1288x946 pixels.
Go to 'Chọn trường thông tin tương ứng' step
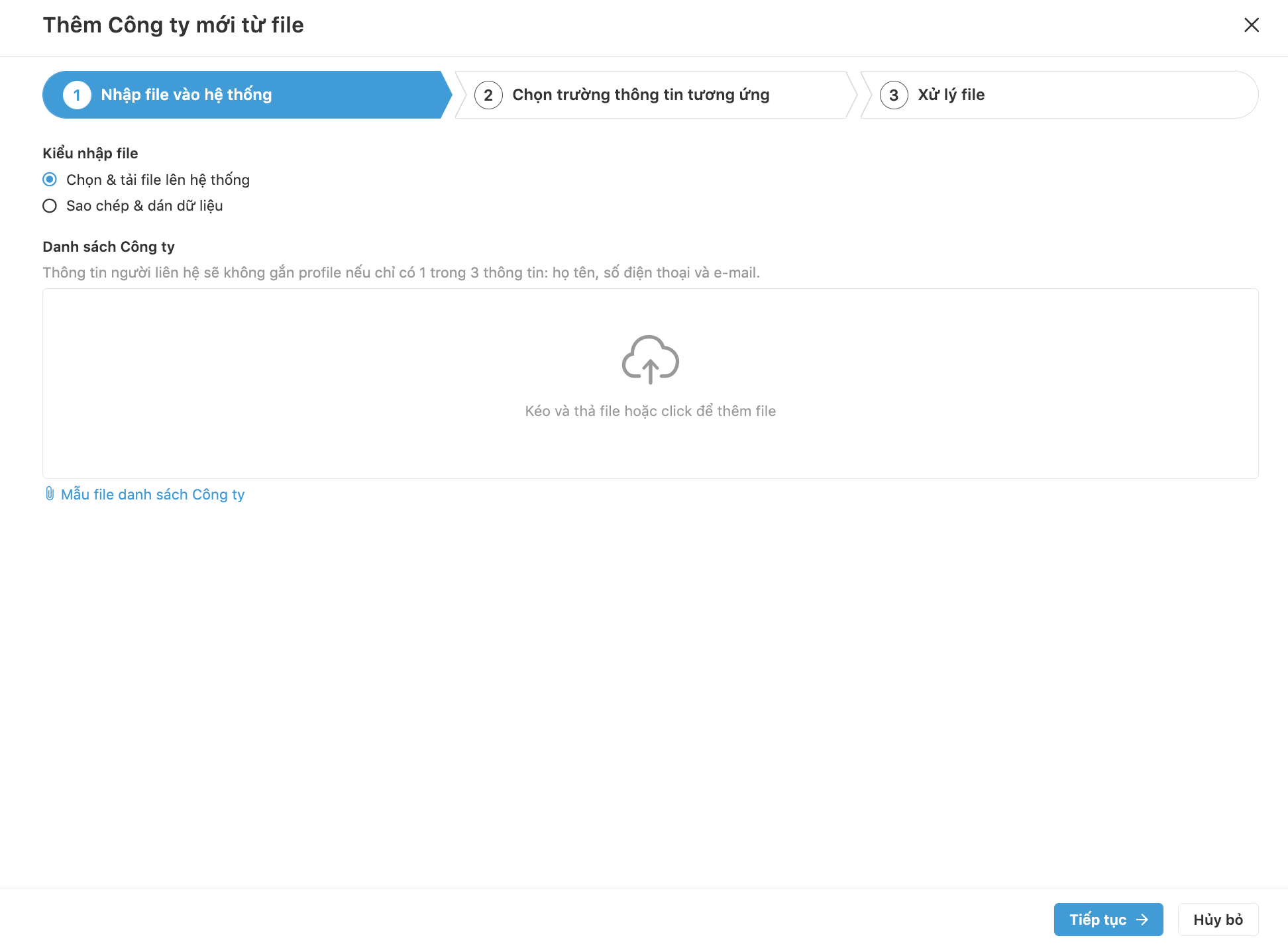point(641,95)
